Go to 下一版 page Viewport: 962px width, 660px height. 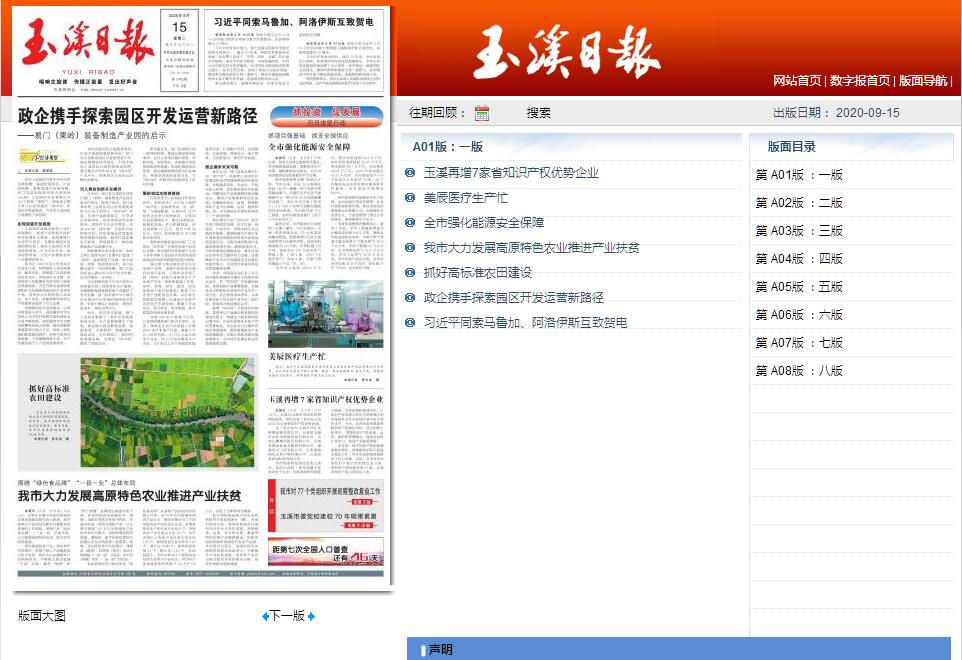[x=288, y=616]
